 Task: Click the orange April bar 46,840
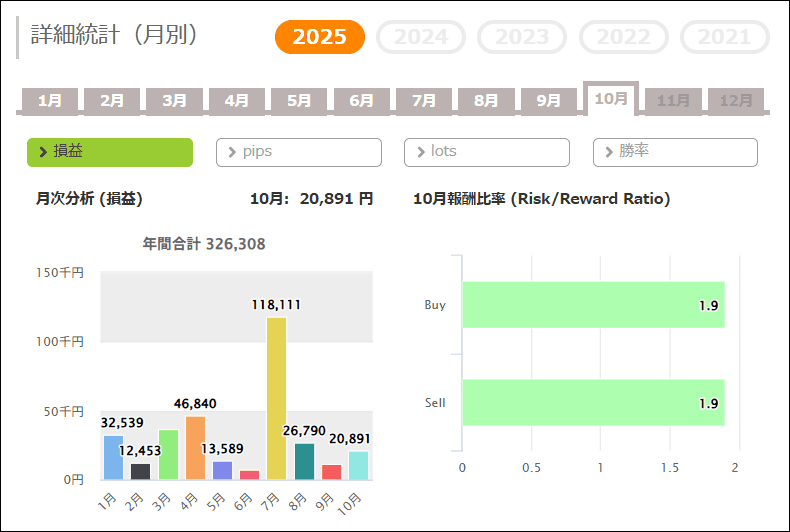(x=195, y=448)
